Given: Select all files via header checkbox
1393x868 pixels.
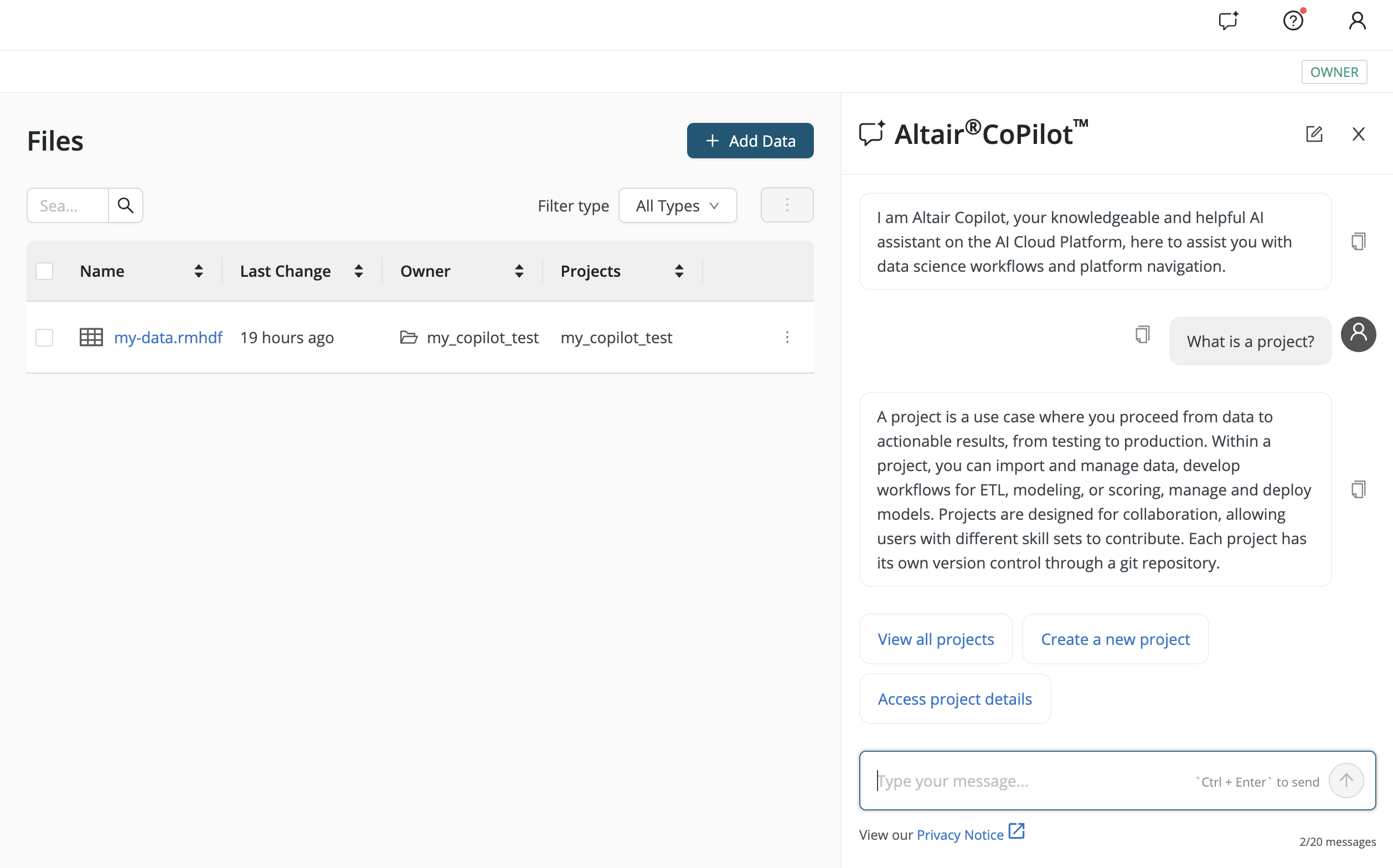Looking at the screenshot, I should tap(44, 270).
